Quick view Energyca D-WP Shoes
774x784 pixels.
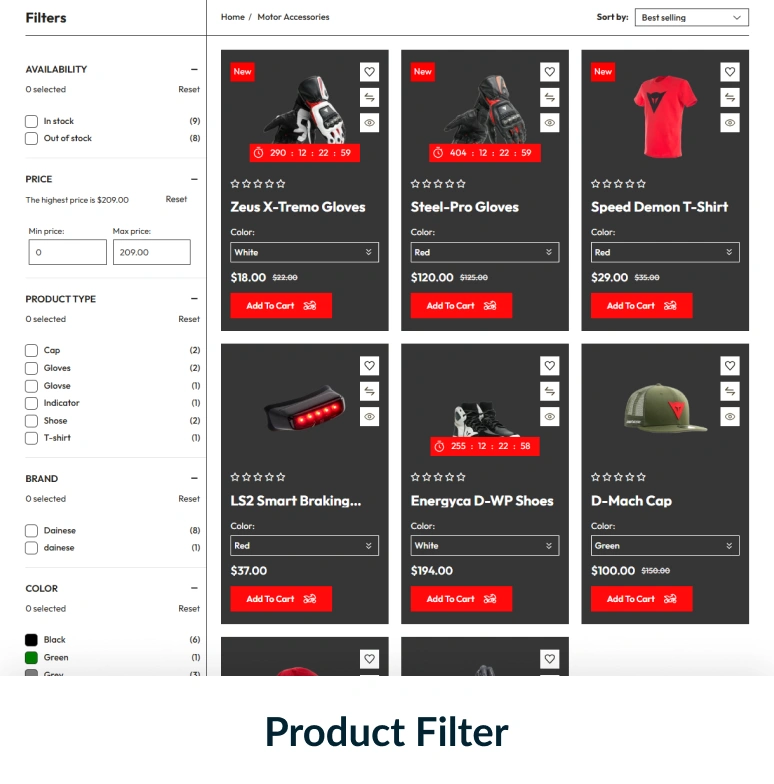(x=550, y=417)
